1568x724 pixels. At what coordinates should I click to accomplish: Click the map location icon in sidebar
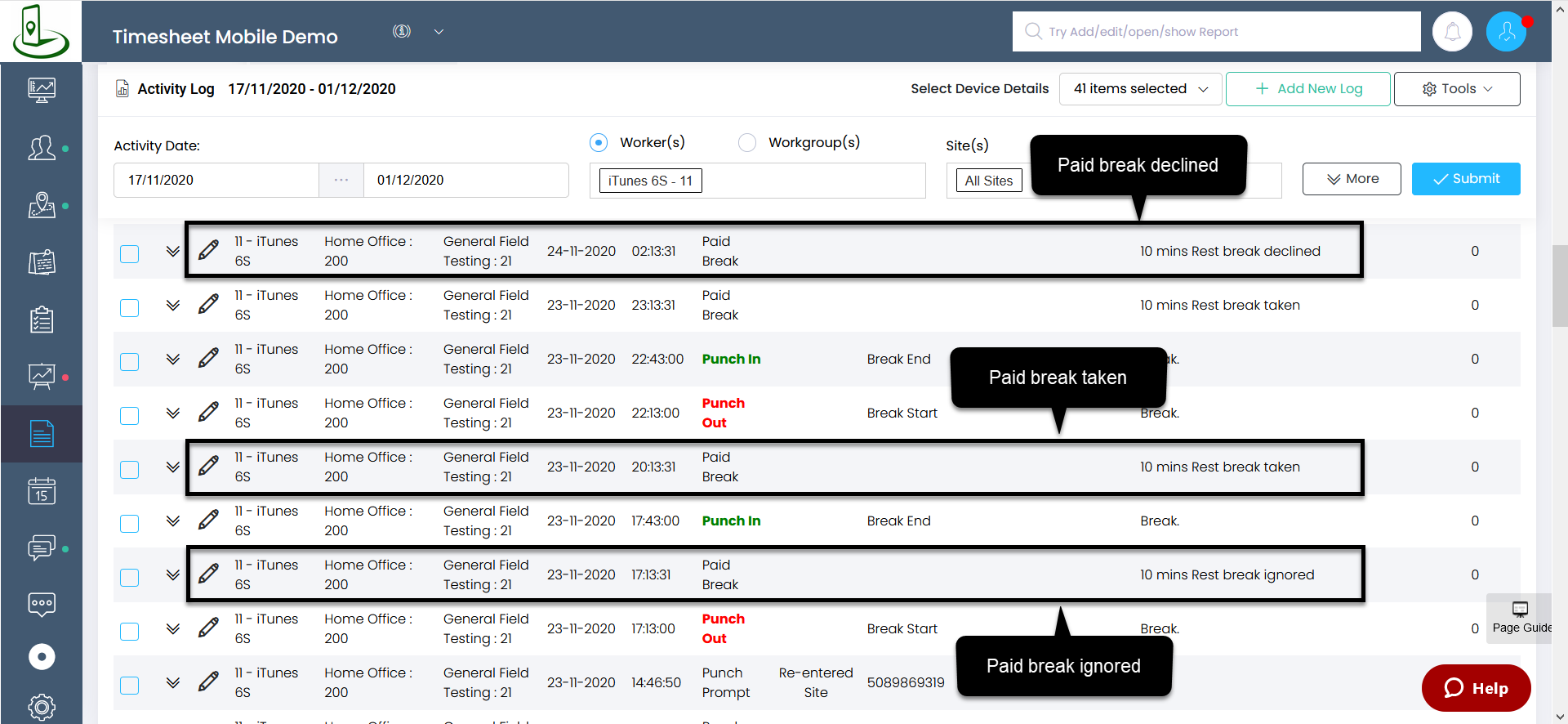42,205
